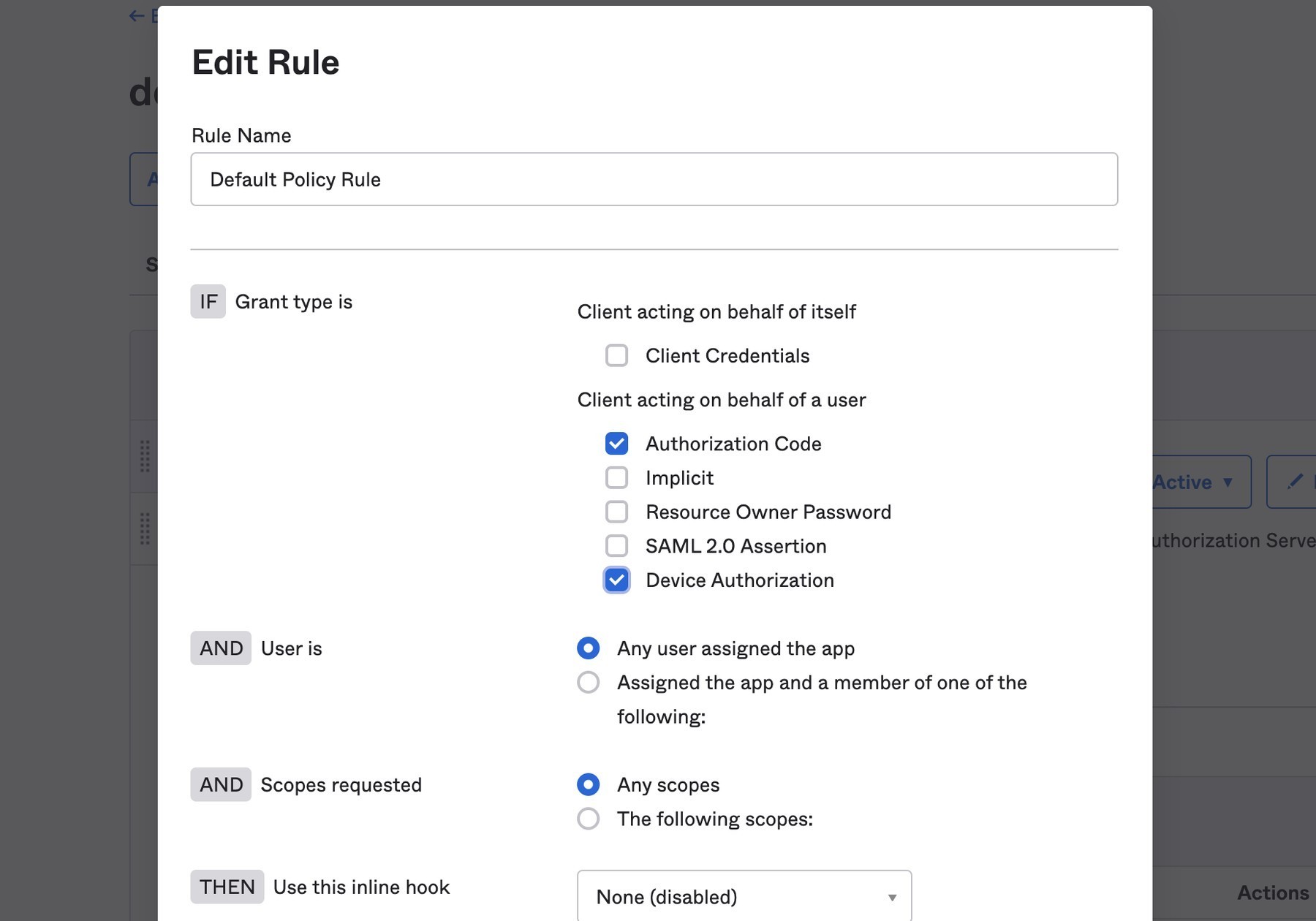Click the inline hook dropdown arrow
The image size is (1316, 921).
click(x=891, y=897)
